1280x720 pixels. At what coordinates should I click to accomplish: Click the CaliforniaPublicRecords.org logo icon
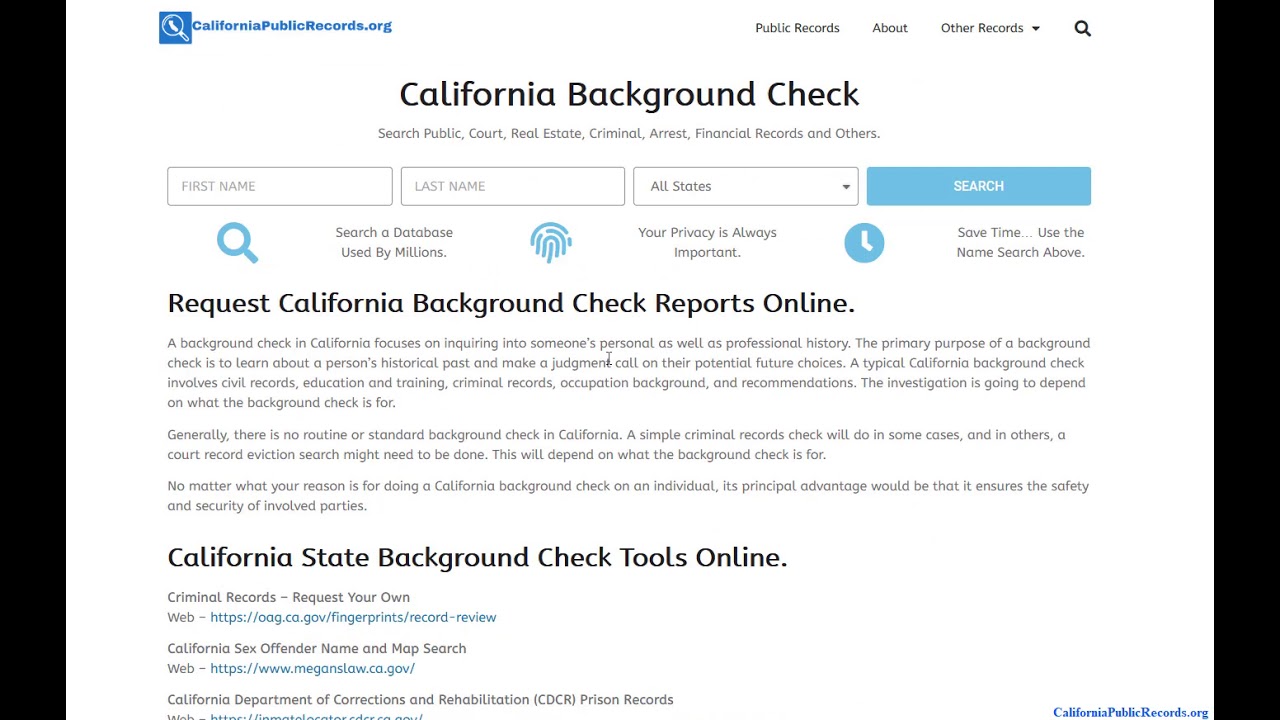pyautogui.click(x=175, y=27)
